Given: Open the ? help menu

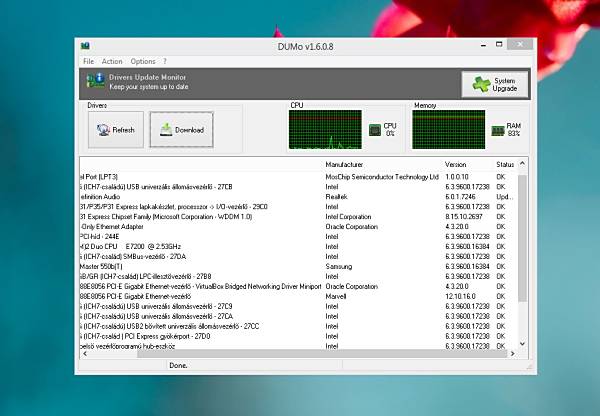Looking at the screenshot, I should pos(165,61).
